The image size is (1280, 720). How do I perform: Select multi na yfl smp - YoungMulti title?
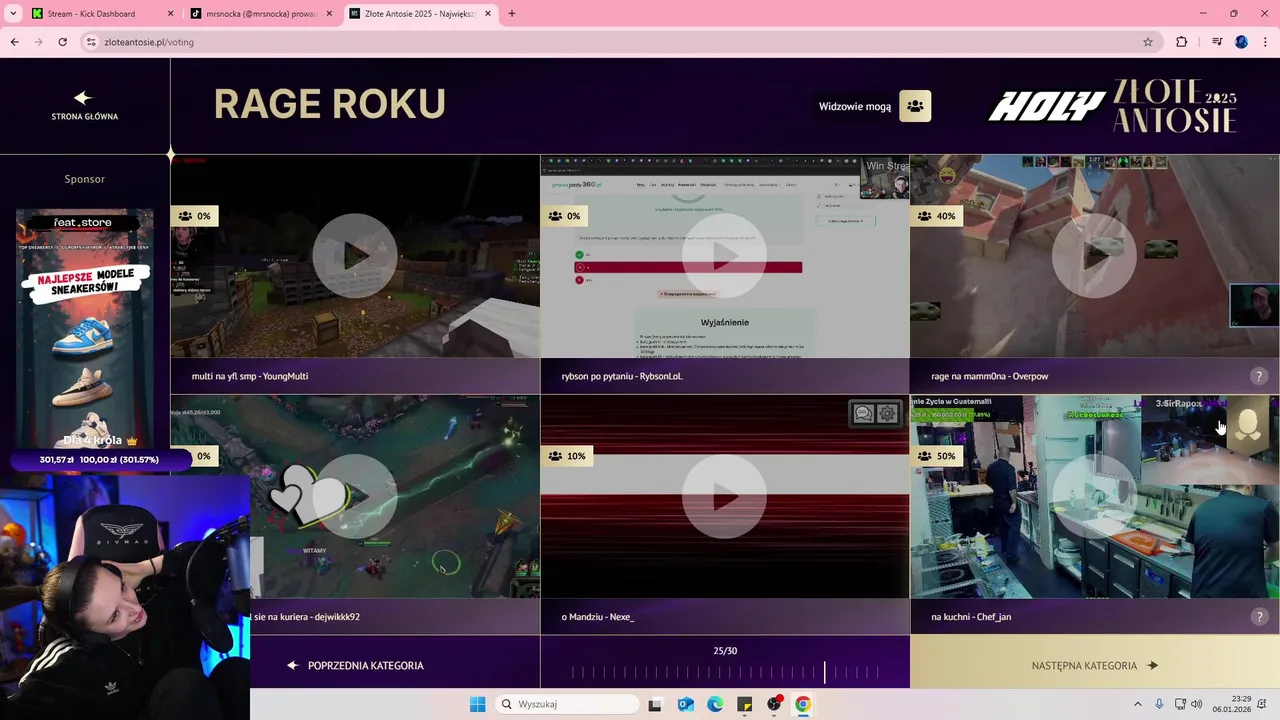click(250, 376)
